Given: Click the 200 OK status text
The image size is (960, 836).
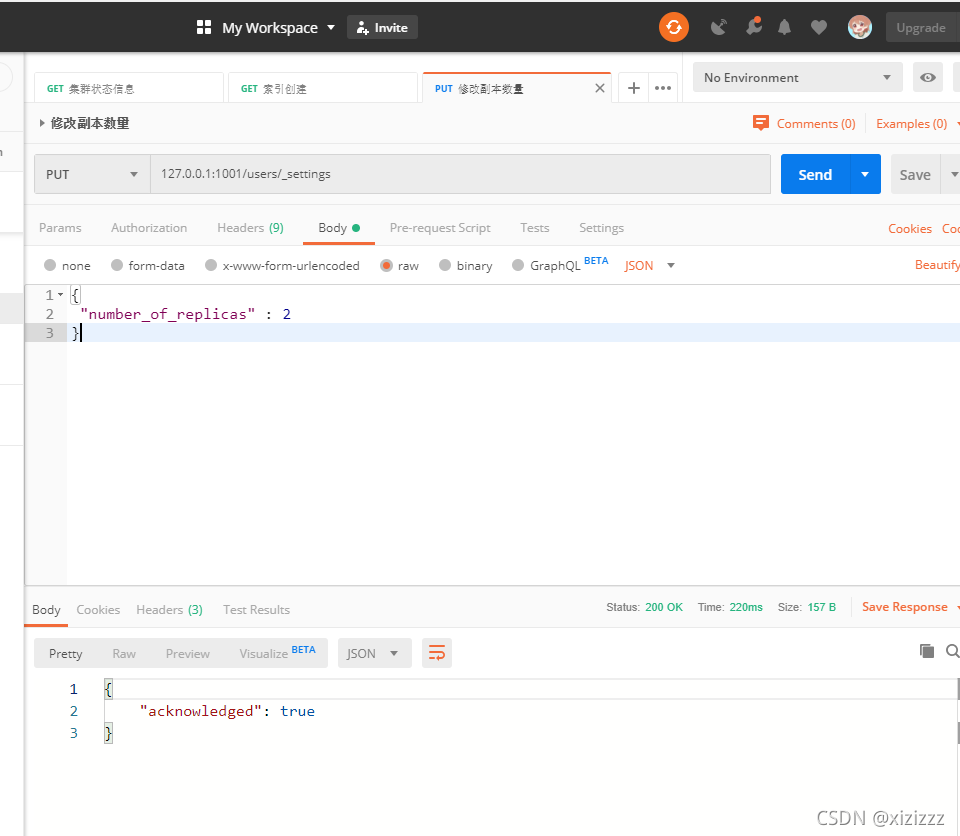Looking at the screenshot, I should 664,607.
